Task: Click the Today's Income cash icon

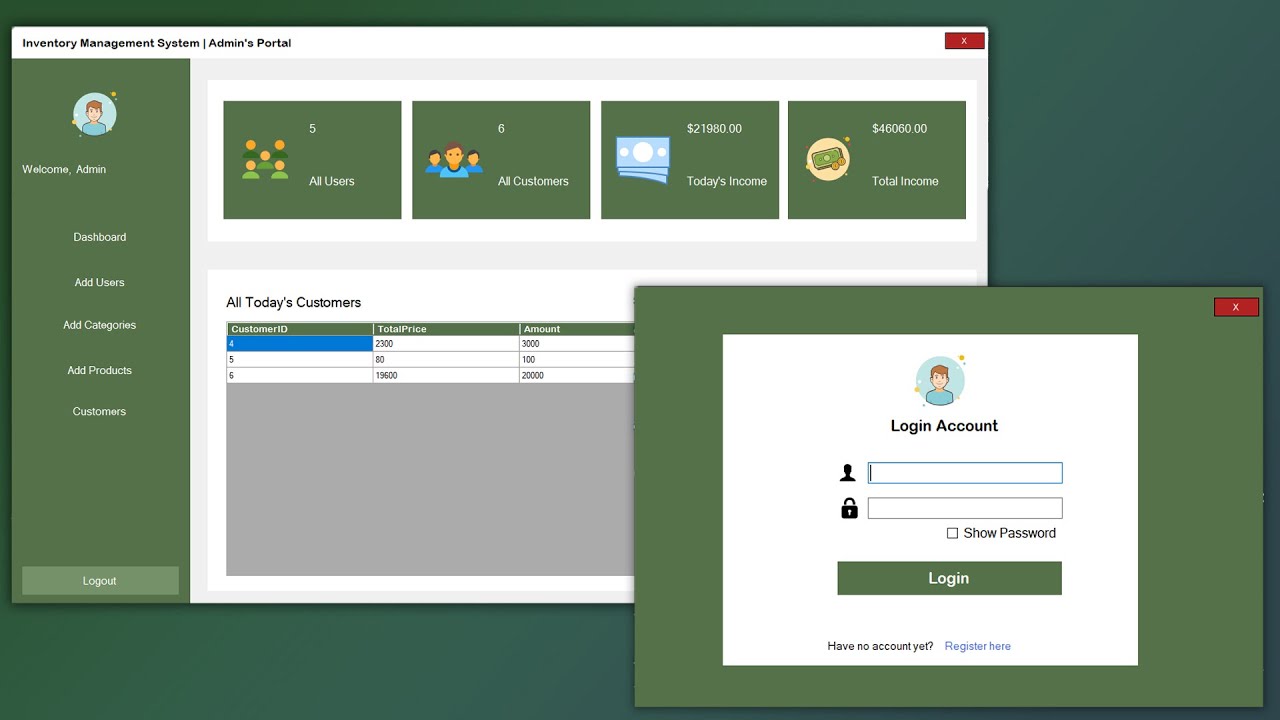Action: [643, 160]
